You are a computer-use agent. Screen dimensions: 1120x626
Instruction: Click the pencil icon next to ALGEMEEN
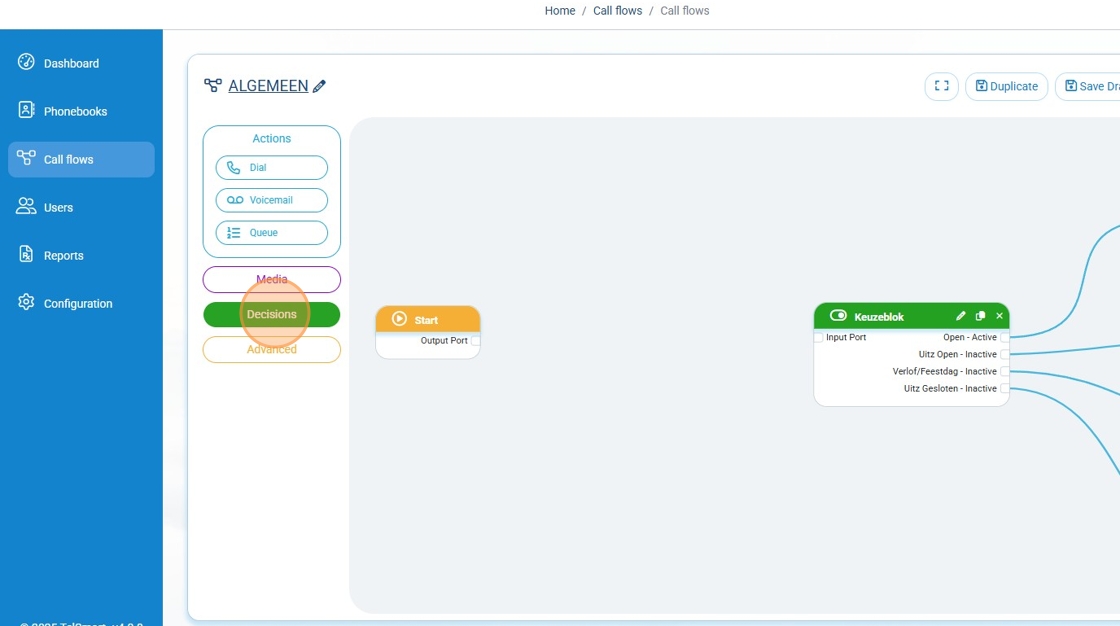click(x=320, y=87)
